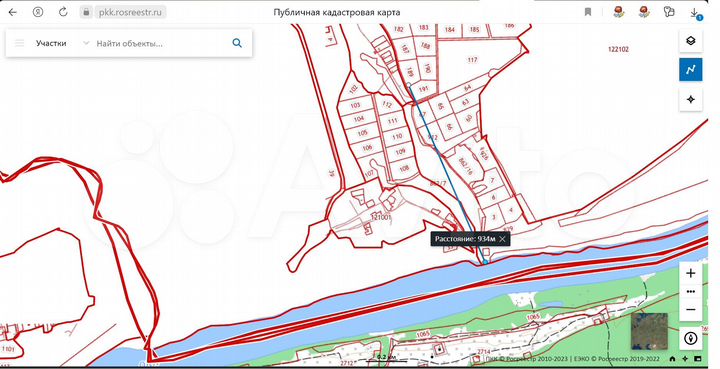Select parcel 112 on the map

pyautogui.click(x=387, y=105)
